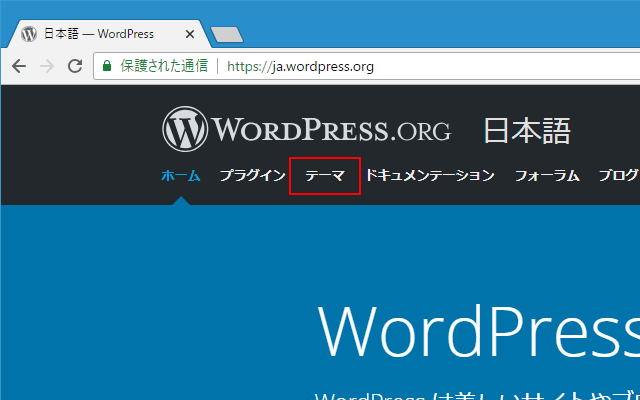Click the browser forward arrow
The image size is (640, 400).
47,66
